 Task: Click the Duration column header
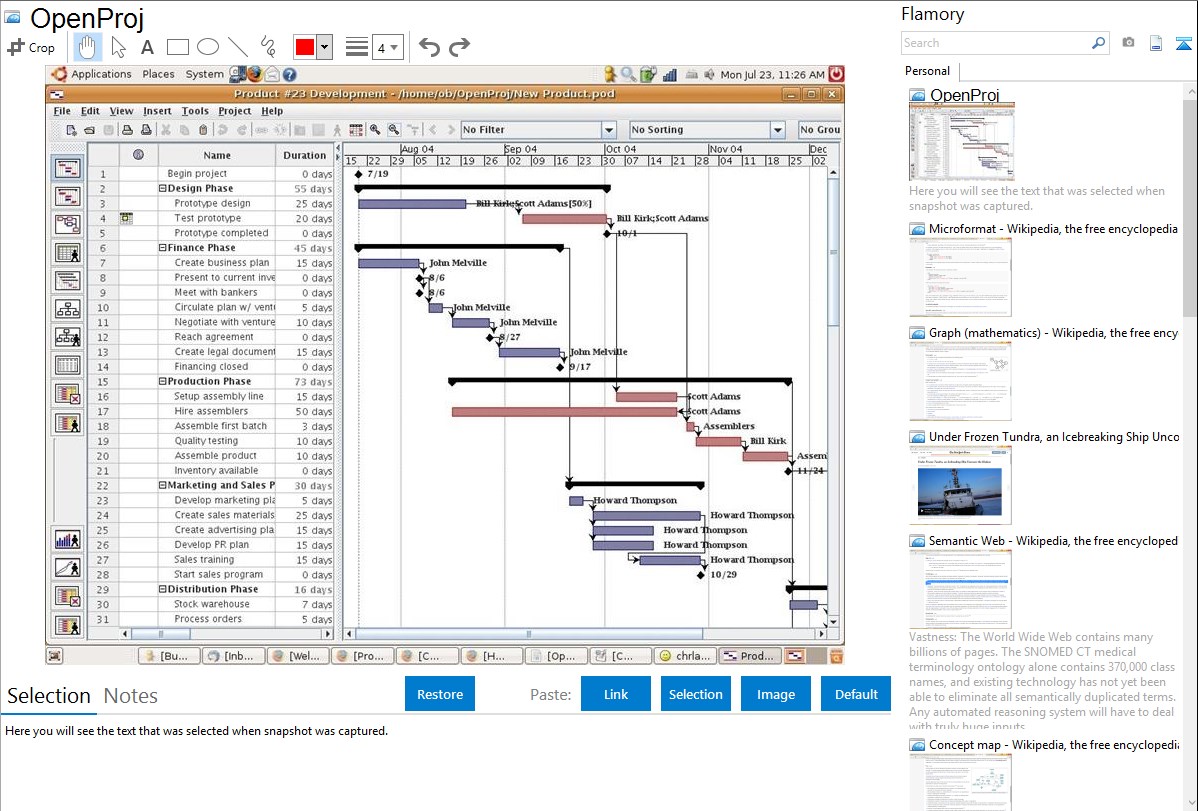click(305, 155)
